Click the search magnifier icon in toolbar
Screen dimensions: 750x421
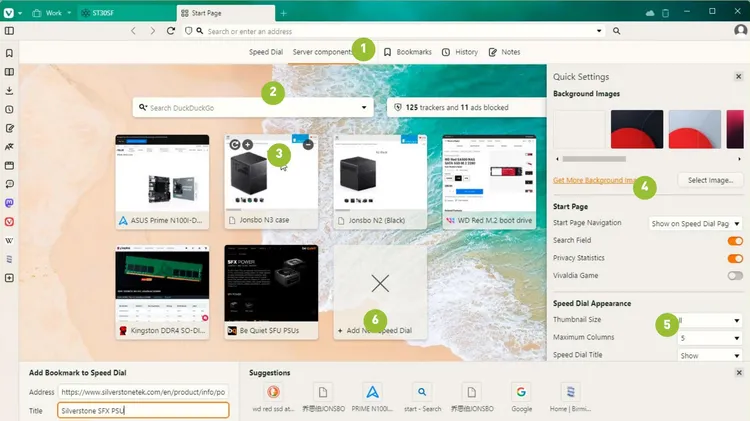pyautogui.click(x=617, y=31)
